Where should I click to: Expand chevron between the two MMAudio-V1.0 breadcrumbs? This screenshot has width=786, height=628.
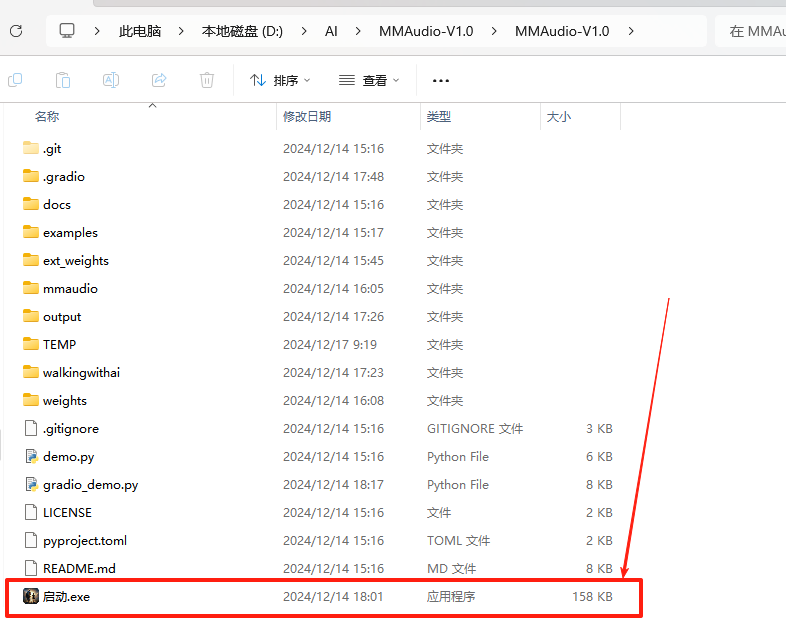click(x=494, y=31)
